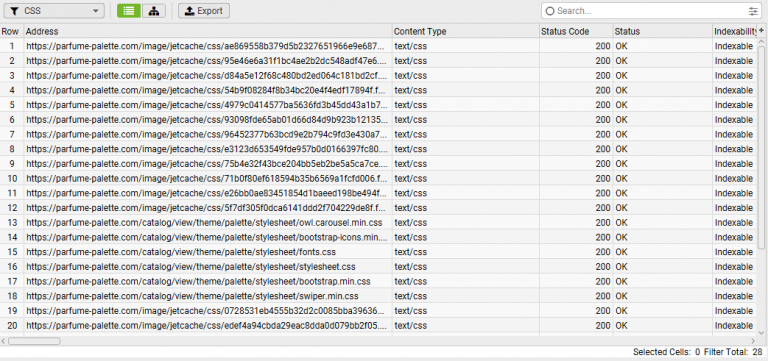Click row number 13 cell

pos(12,222)
